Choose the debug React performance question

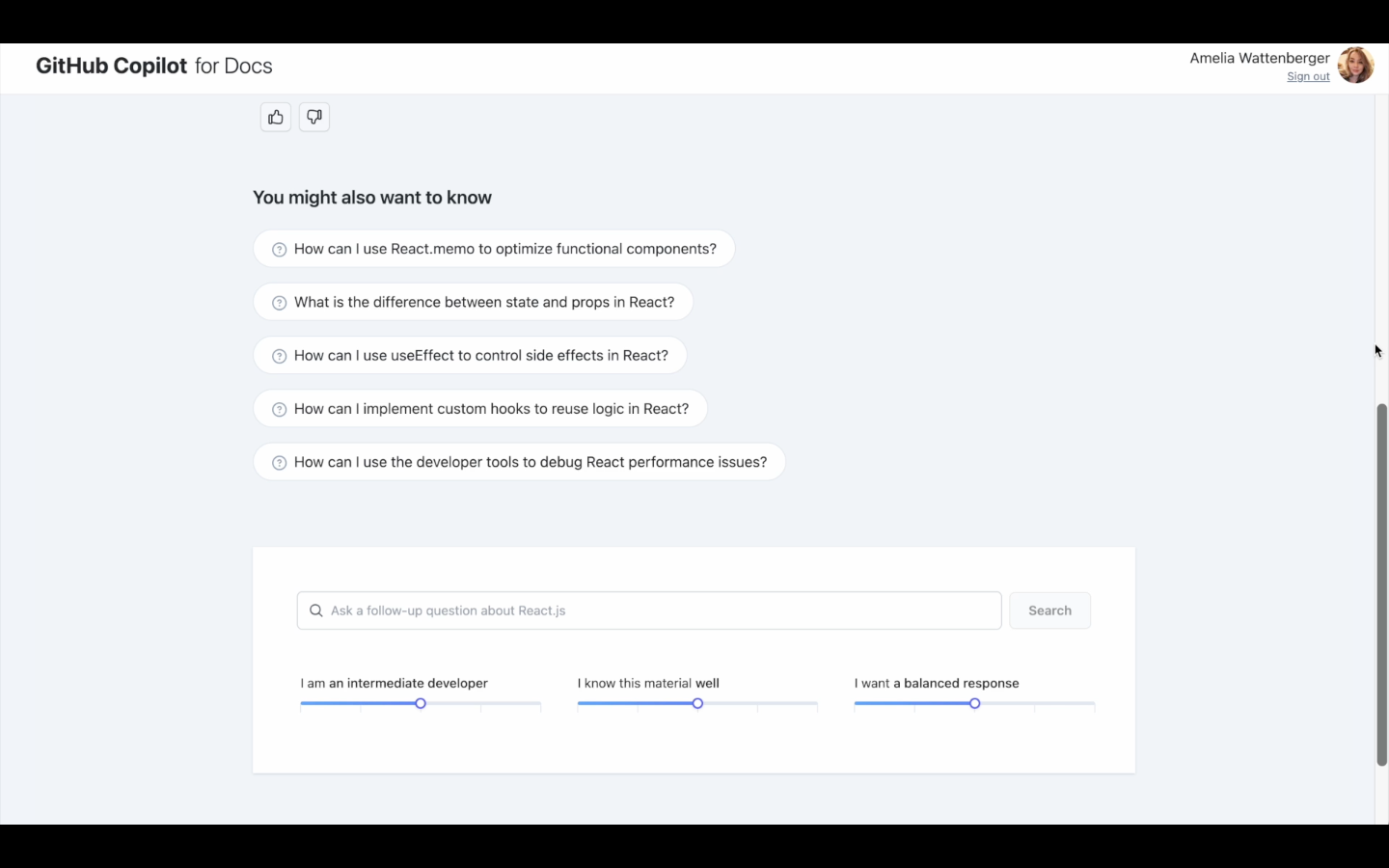[x=530, y=462]
